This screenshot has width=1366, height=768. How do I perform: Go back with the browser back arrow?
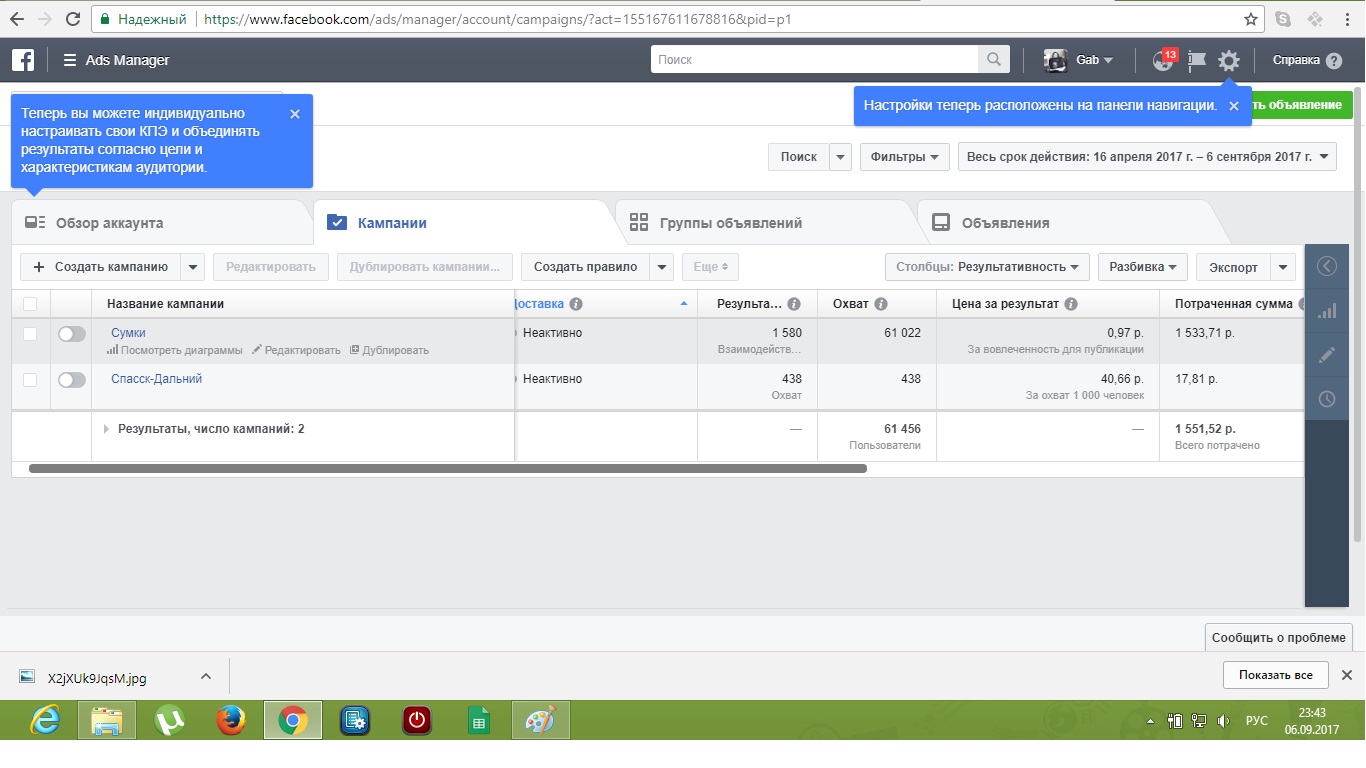[x=17, y=19]
